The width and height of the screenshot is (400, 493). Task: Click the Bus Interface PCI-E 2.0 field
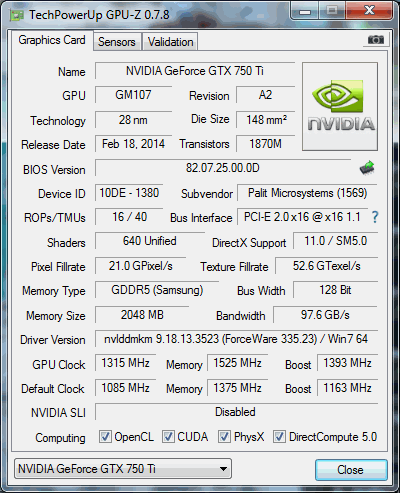(x=302, y=217)
